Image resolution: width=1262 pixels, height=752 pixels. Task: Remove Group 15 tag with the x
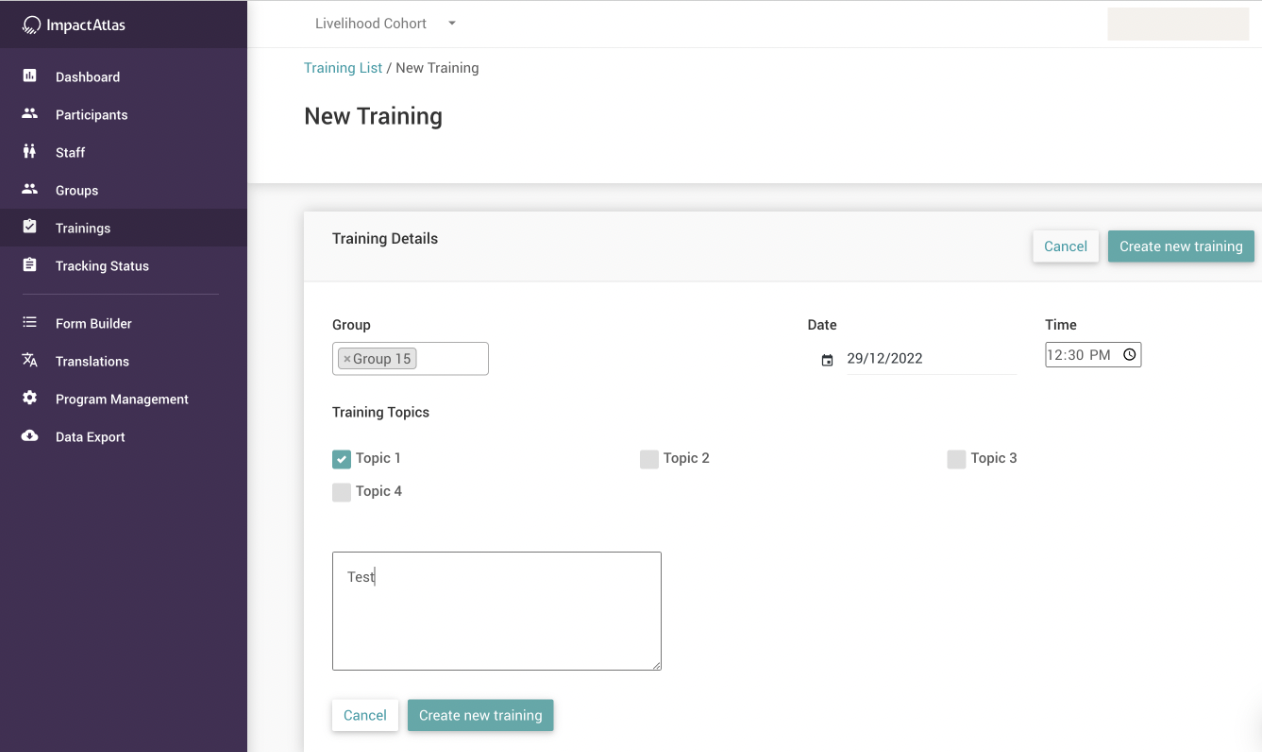tap(347, 359)
